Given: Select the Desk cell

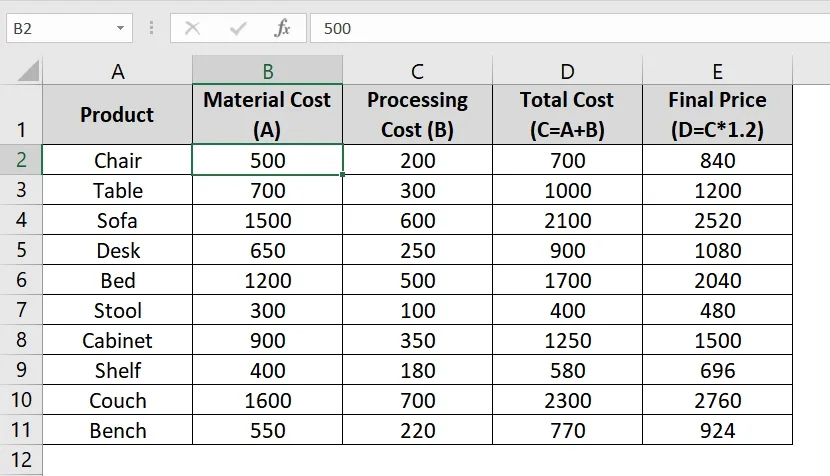Looking at the screenshot, I should [118, 250].
